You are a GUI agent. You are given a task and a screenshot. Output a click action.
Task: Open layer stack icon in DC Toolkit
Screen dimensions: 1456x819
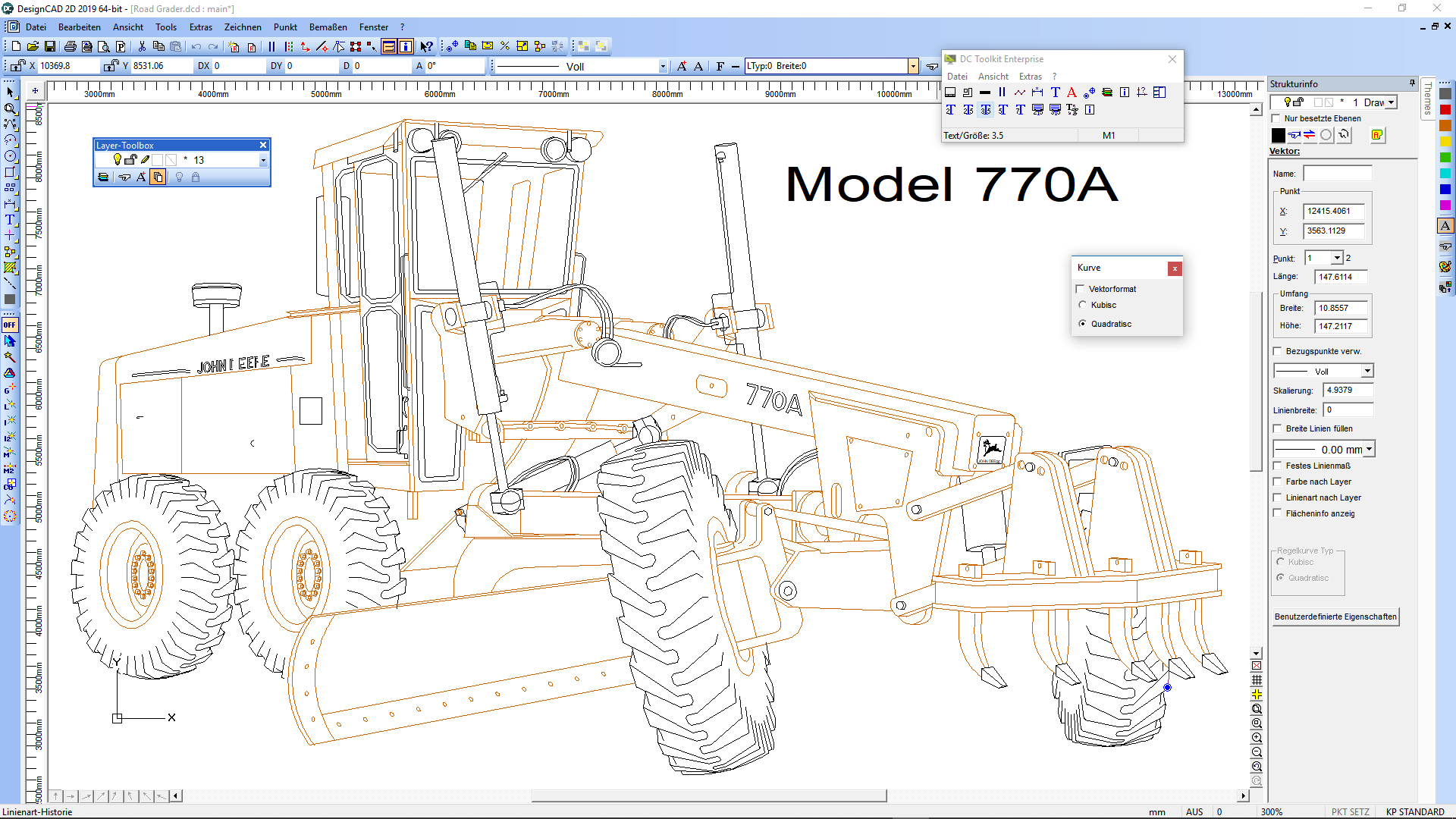pyautogui.click(x=1107, y=93)
